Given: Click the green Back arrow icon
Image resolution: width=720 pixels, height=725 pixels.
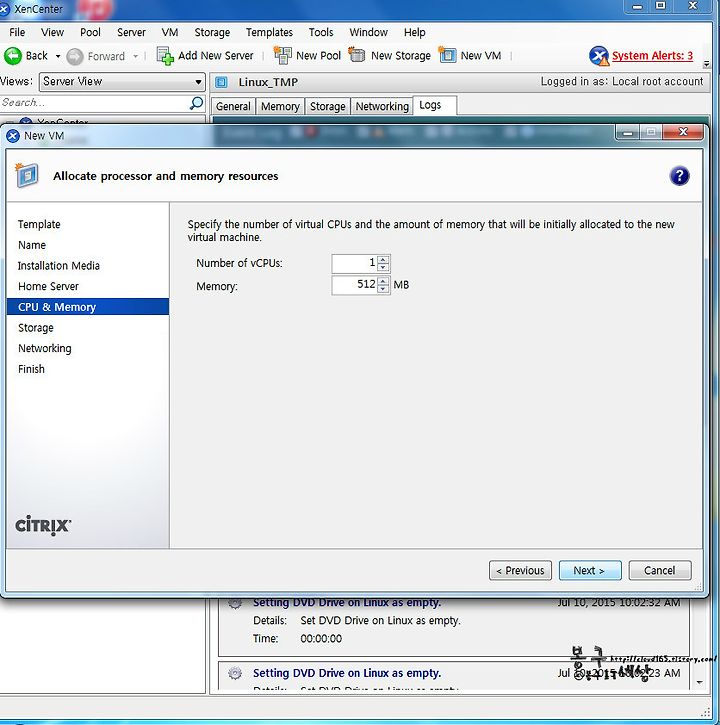Looking at the screenshot, I should pyautogui.click(x=12, y=56).
